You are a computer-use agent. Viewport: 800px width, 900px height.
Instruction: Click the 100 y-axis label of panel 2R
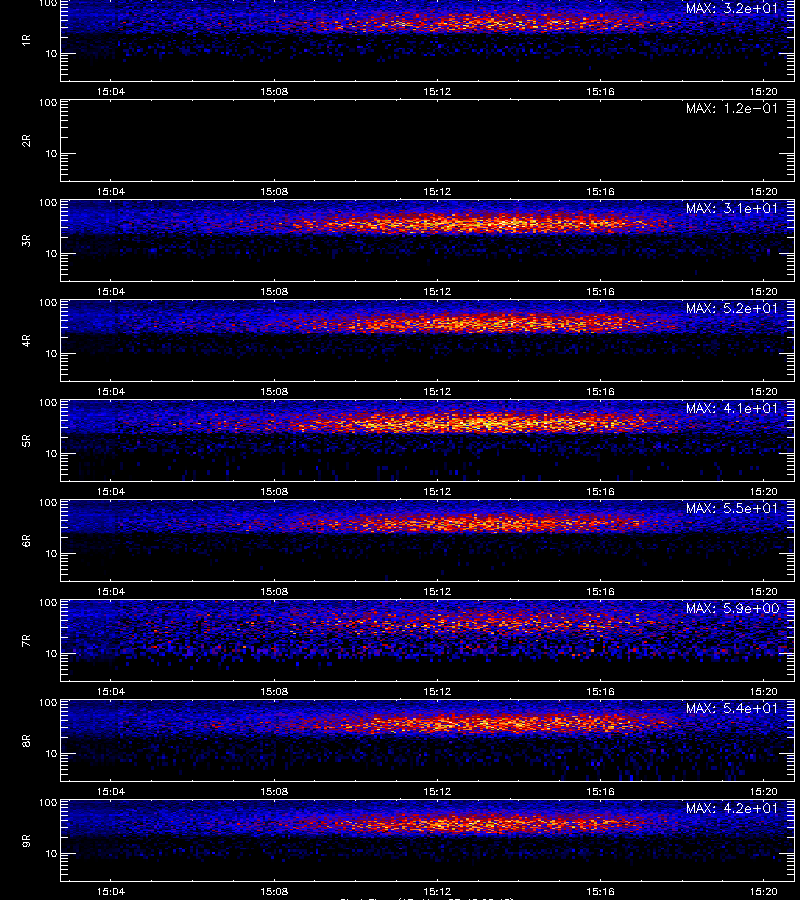click(48, 103)
